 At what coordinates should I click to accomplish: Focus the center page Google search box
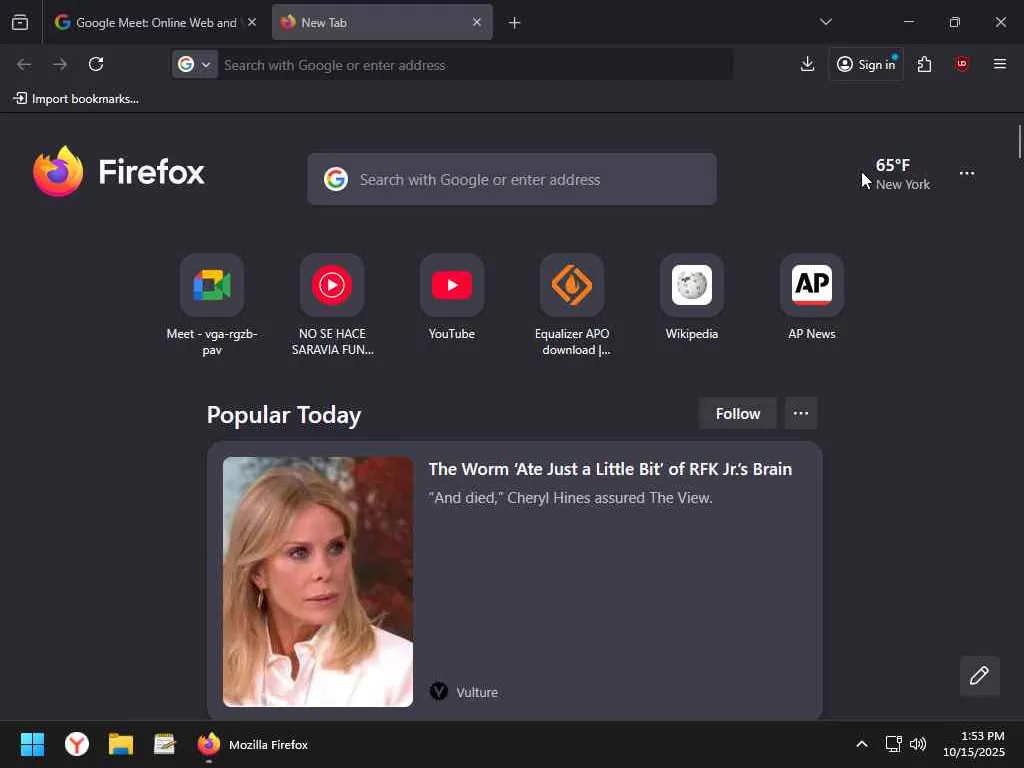(512, 179)
